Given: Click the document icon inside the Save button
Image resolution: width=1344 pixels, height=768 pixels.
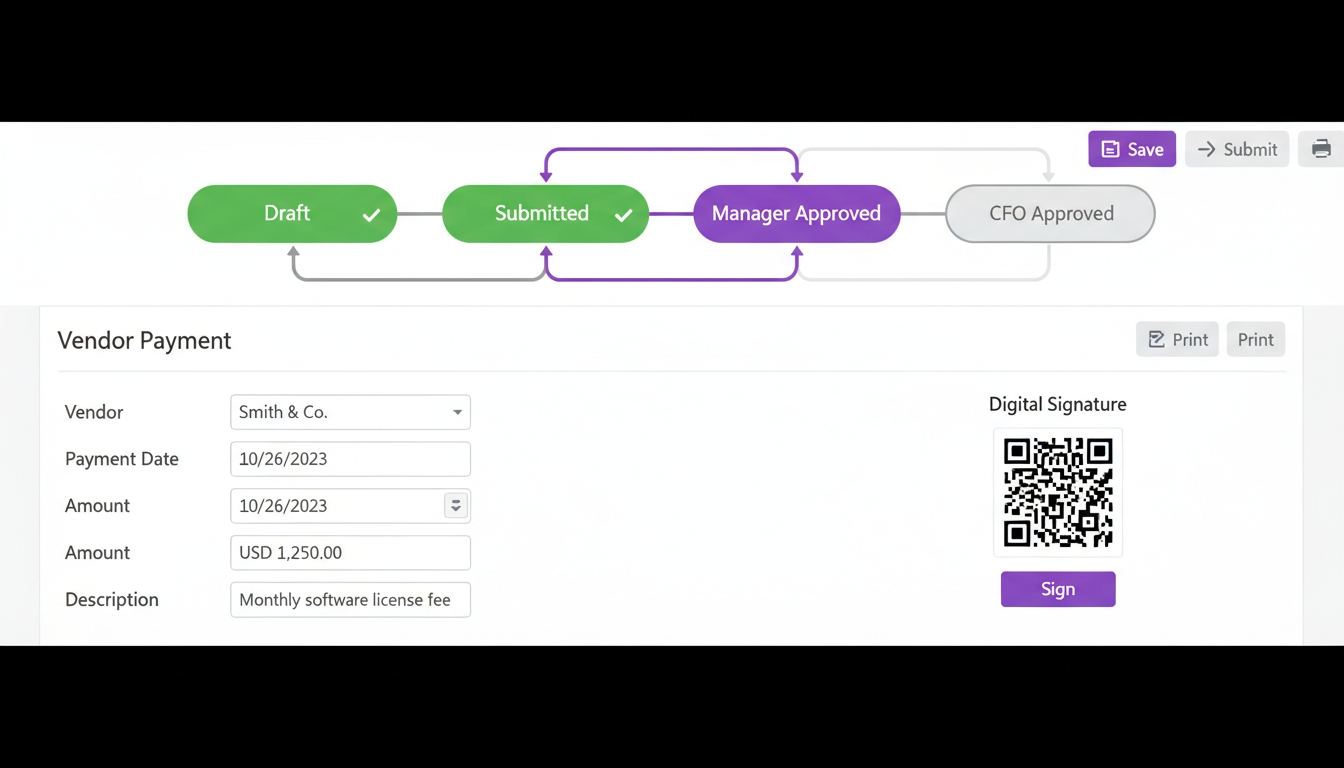Looking at the screenshot, I should pyautogui.click(x=1111, y=148).
